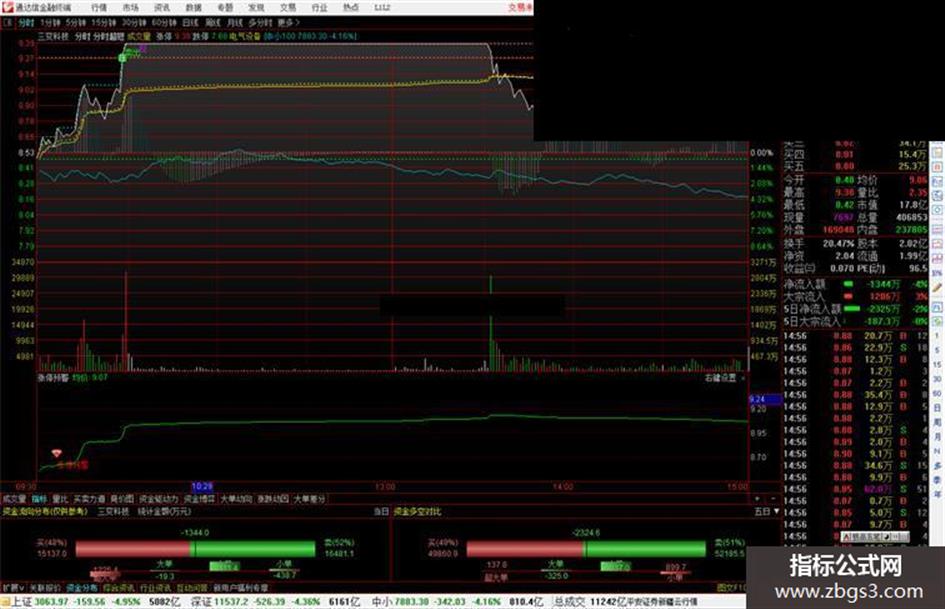Select the 买卖力道 indicator tab
Viewport: 945px width, 609px height.
89,499
